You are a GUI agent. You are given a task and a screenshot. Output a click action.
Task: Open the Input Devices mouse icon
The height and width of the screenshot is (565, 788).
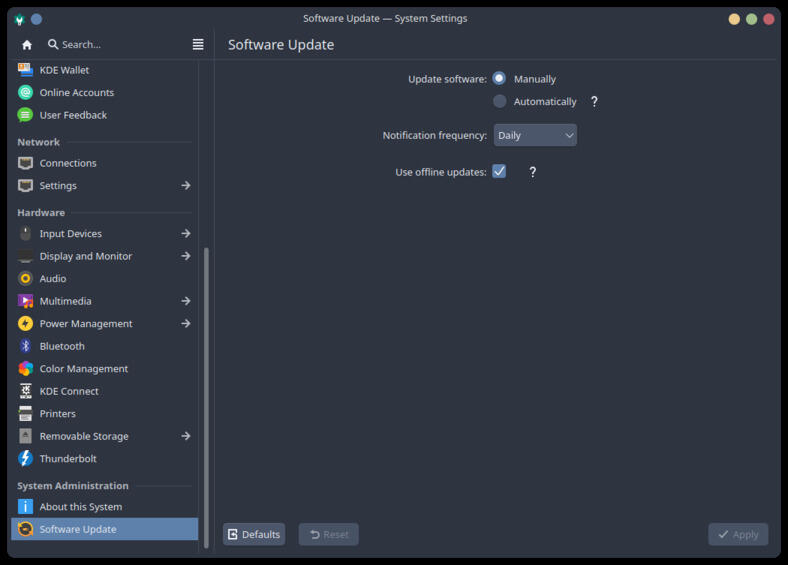(25, 233)
